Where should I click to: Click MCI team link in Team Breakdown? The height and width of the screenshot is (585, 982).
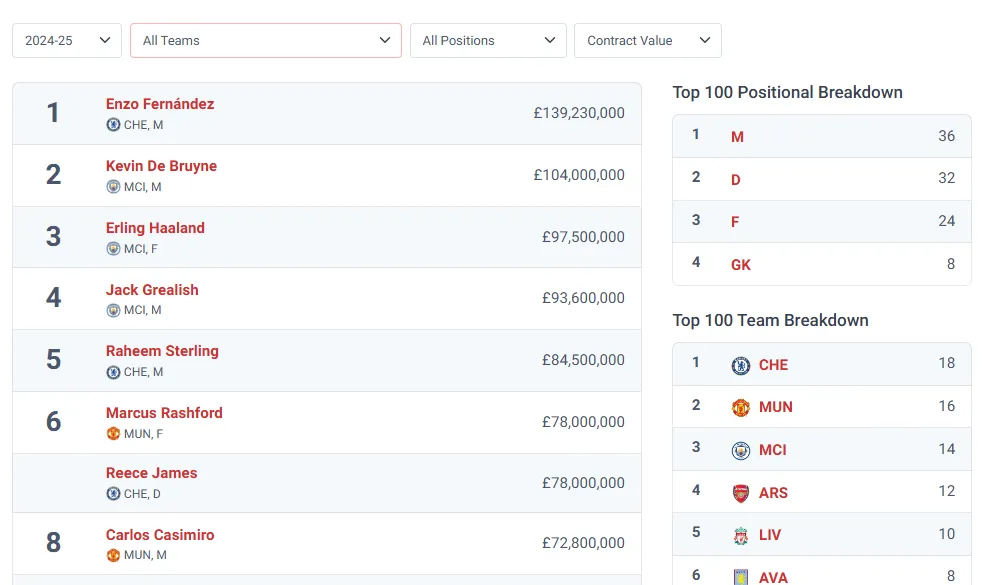click(772, 450)
